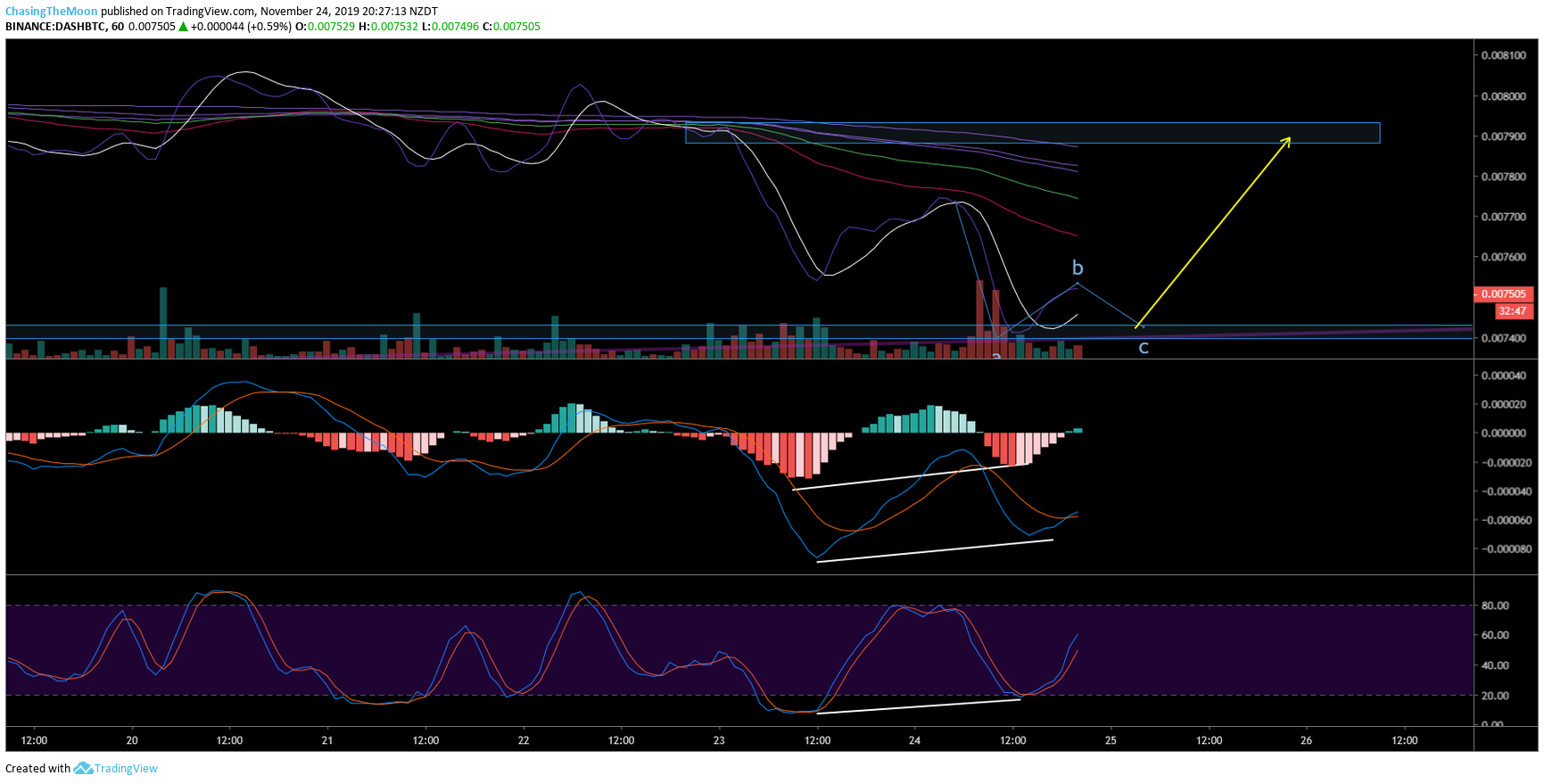Click the ChasingTheMoon author link
The image size is (1544, 784).
coord(51,12)
